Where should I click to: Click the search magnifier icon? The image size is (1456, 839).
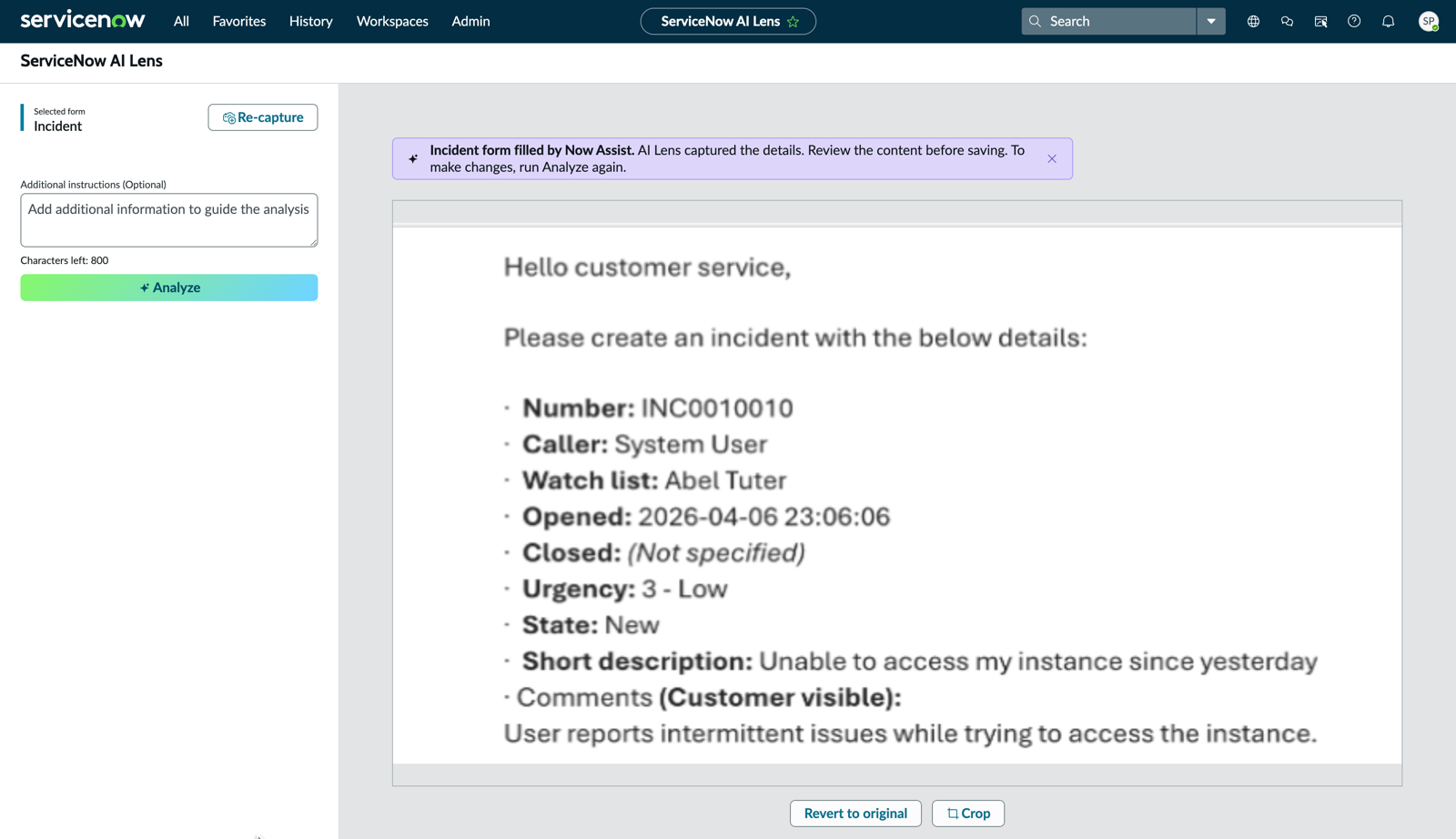1035,21
